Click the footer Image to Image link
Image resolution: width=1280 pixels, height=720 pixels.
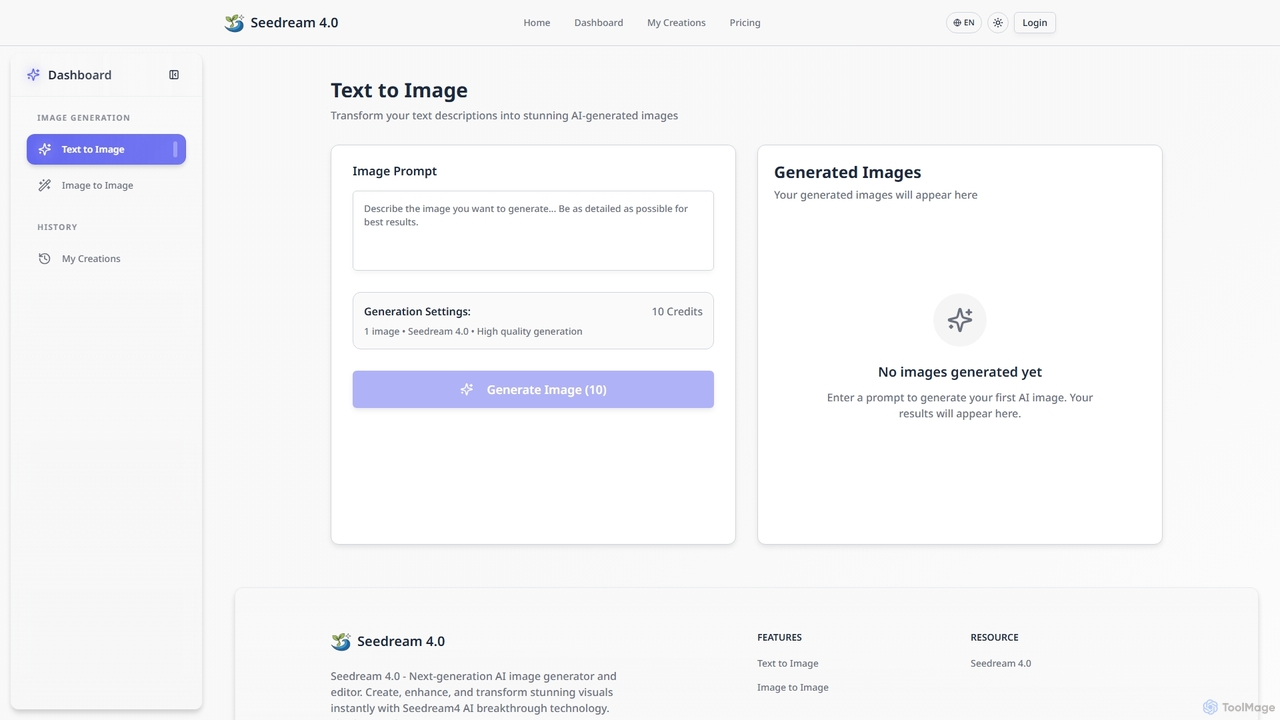(793, 687)
